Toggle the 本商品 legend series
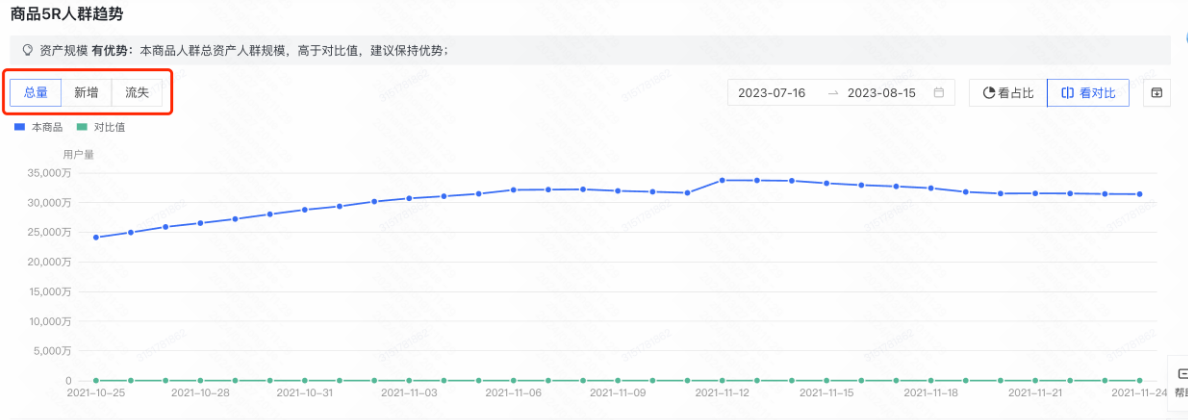The width and height of the screenshot is (1188, 420). [x=47, y=127]
